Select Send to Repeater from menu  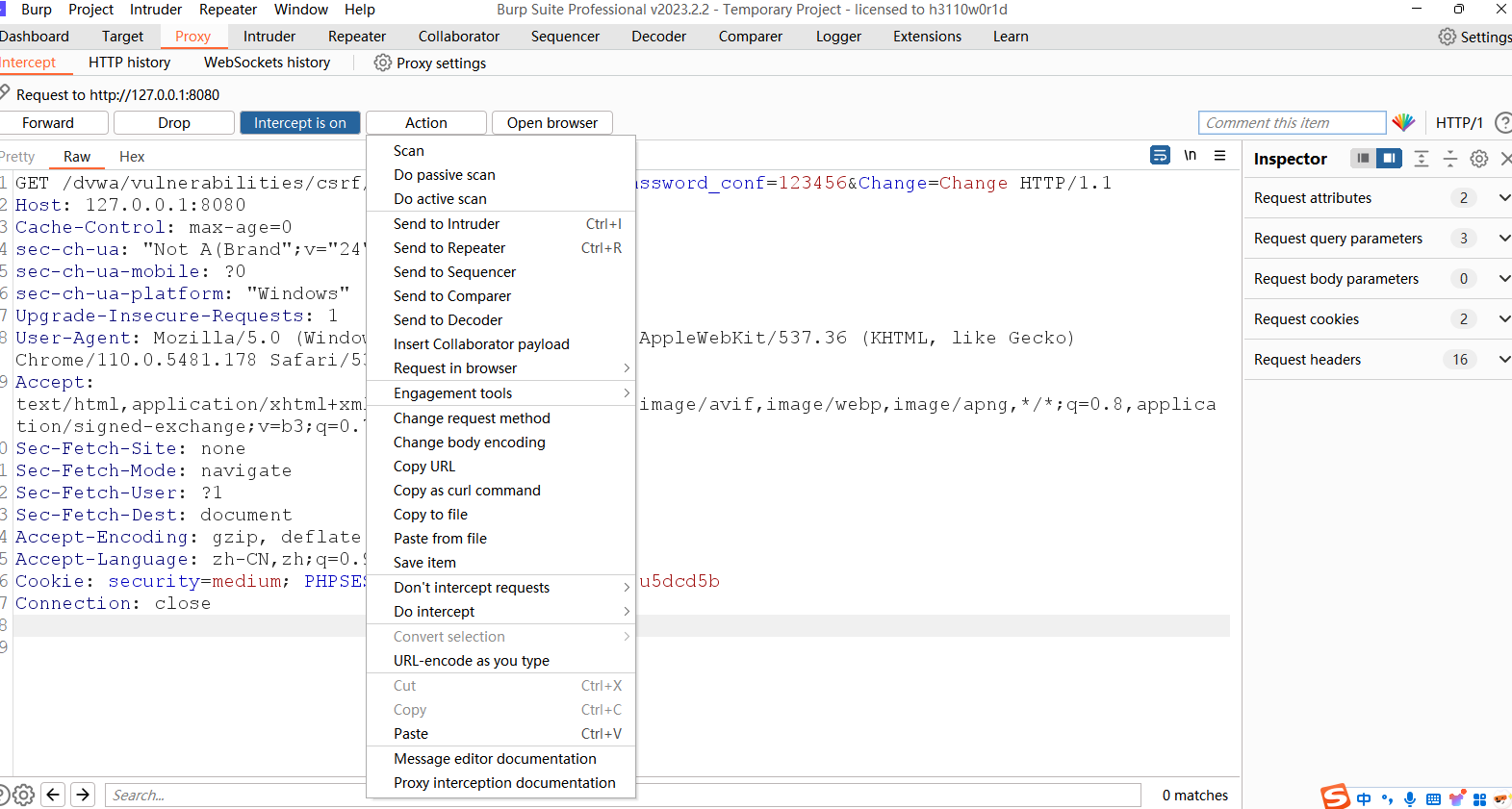501,247
